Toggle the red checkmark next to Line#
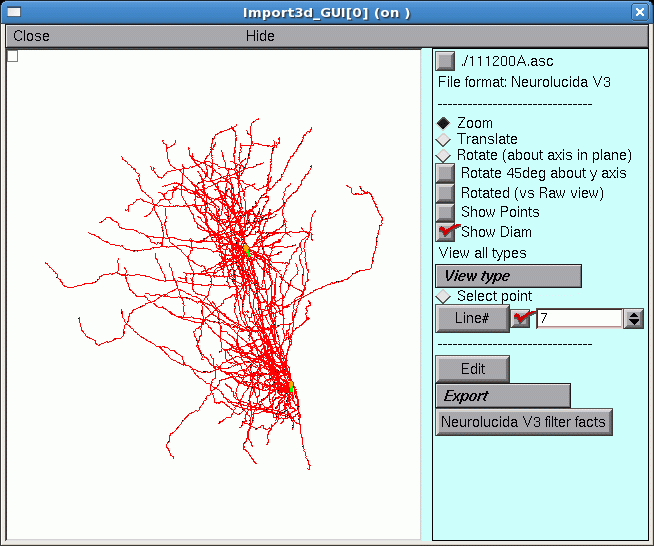The width and height of the screenshot is (654, 546). [522, 318]
